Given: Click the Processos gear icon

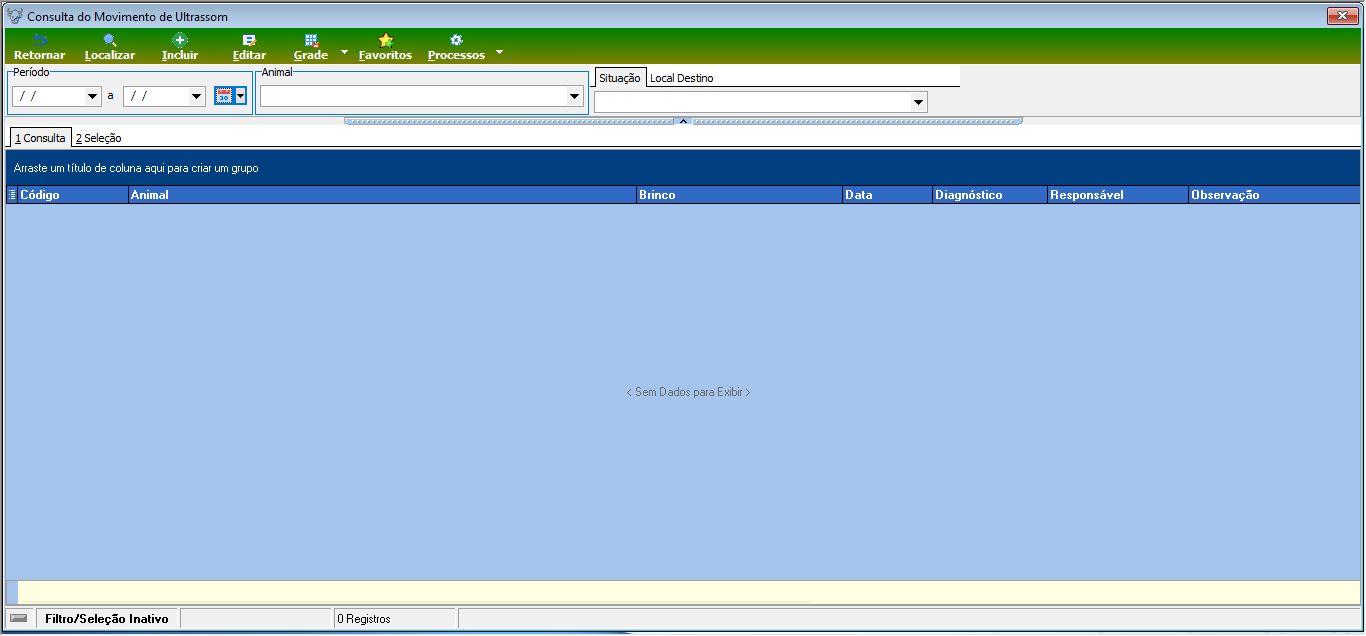Looking at the screenshot, I should pos(456,40).
